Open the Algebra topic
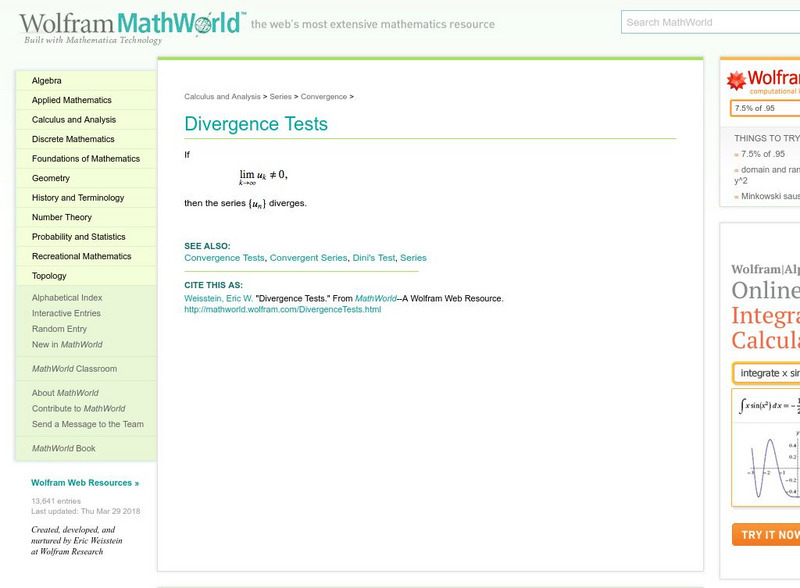The height and width of the screenshot is (588, 800). point(46,81)
